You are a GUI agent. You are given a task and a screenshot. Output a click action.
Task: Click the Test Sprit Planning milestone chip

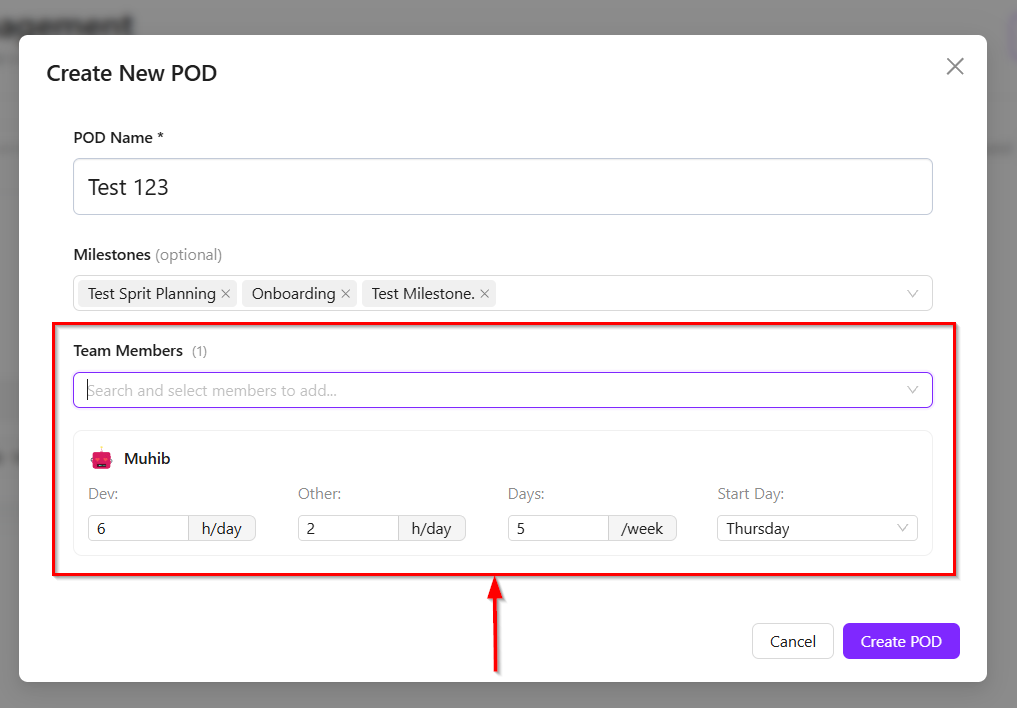point(151,294)
